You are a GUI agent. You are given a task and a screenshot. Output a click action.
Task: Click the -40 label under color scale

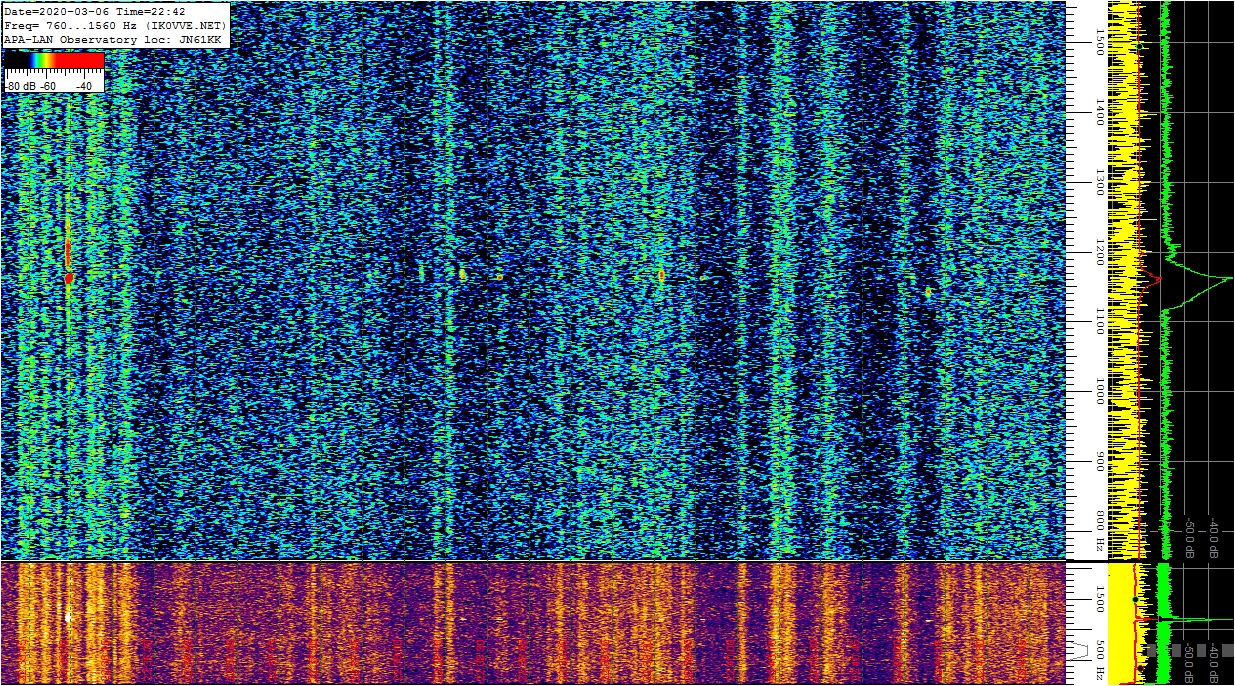point(83,86)
